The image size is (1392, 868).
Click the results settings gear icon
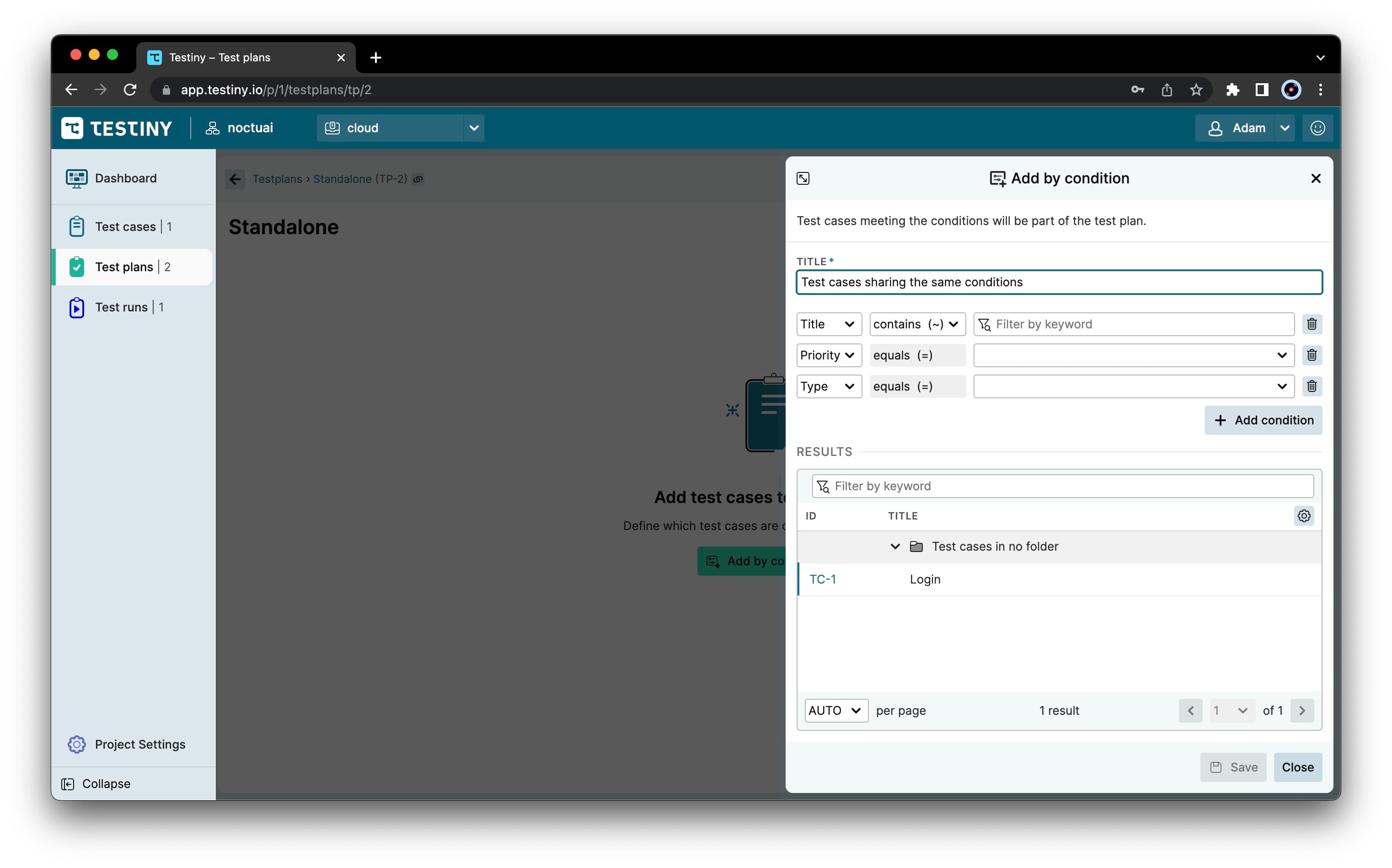pyautogui.click(x=1304, y=515)
